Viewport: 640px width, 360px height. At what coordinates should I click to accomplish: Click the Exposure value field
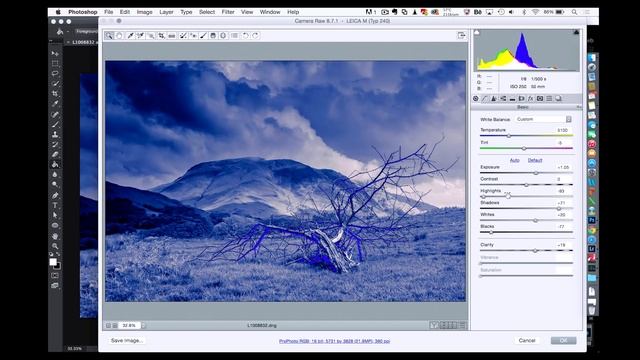[564, 167]
